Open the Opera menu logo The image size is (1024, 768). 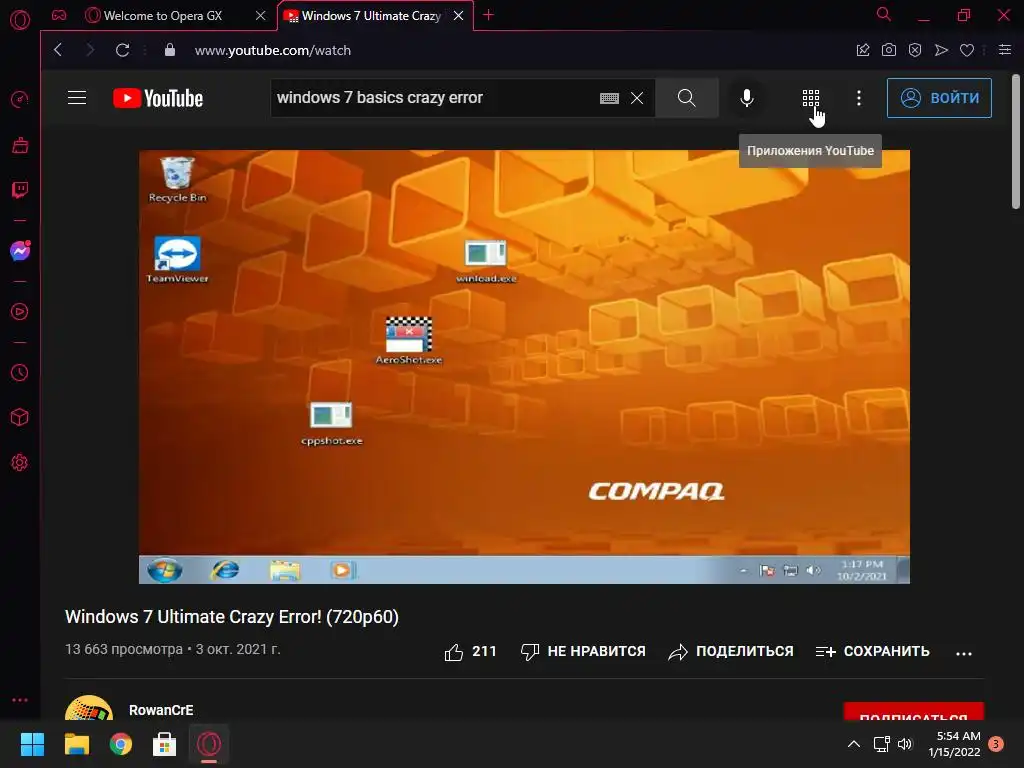20,20
